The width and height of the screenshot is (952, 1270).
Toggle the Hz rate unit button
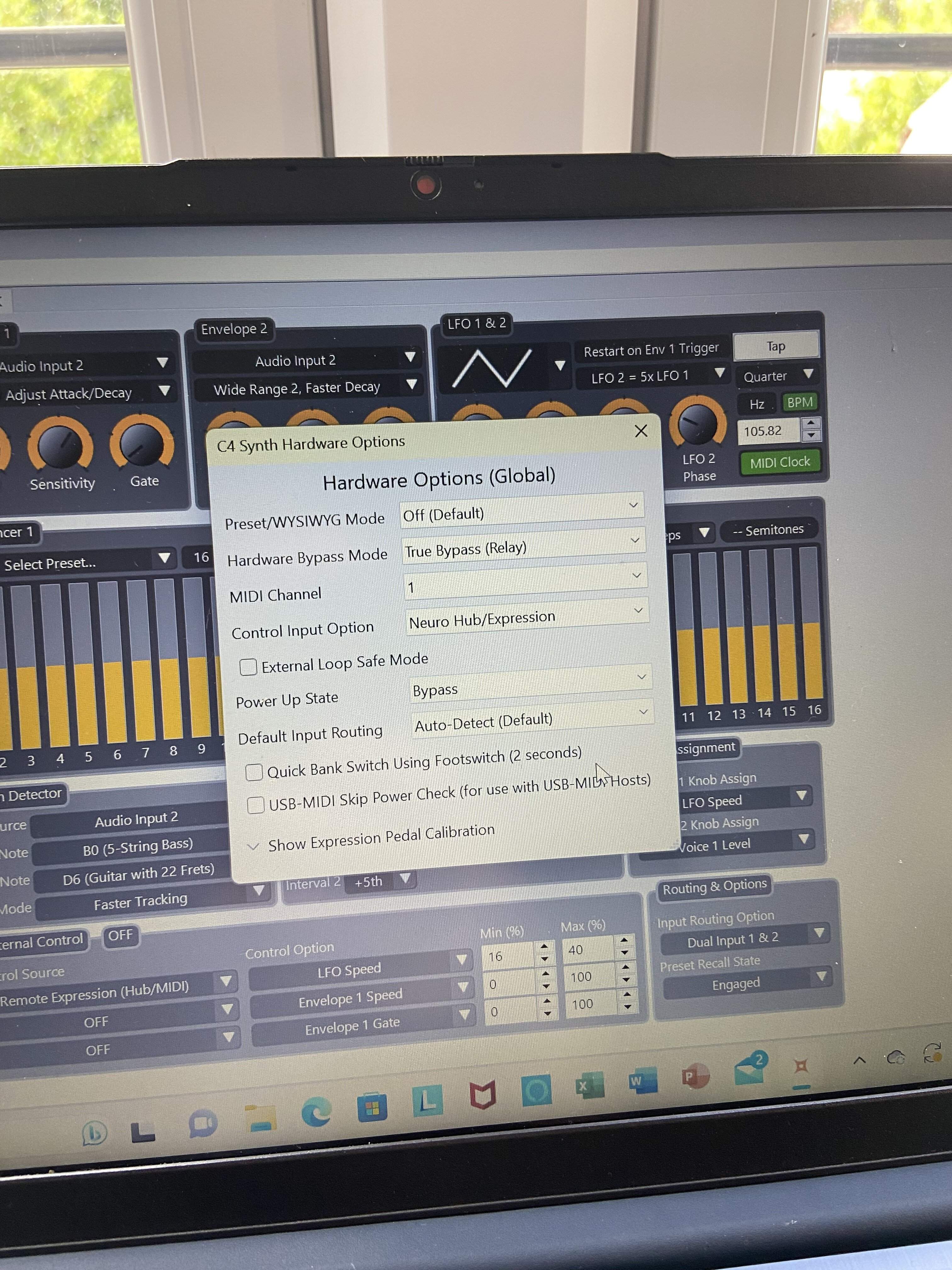coord(756,404)
